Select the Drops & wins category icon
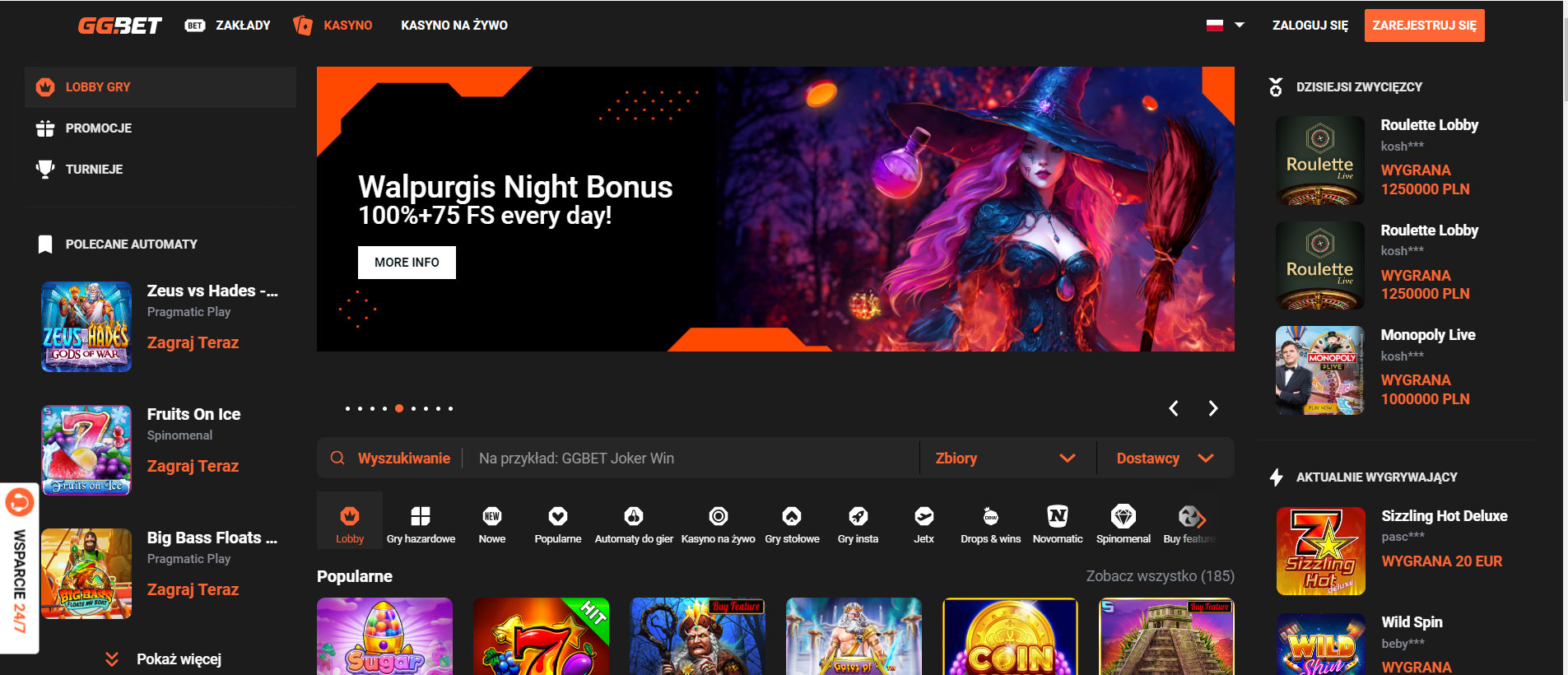 coord(990,517)
